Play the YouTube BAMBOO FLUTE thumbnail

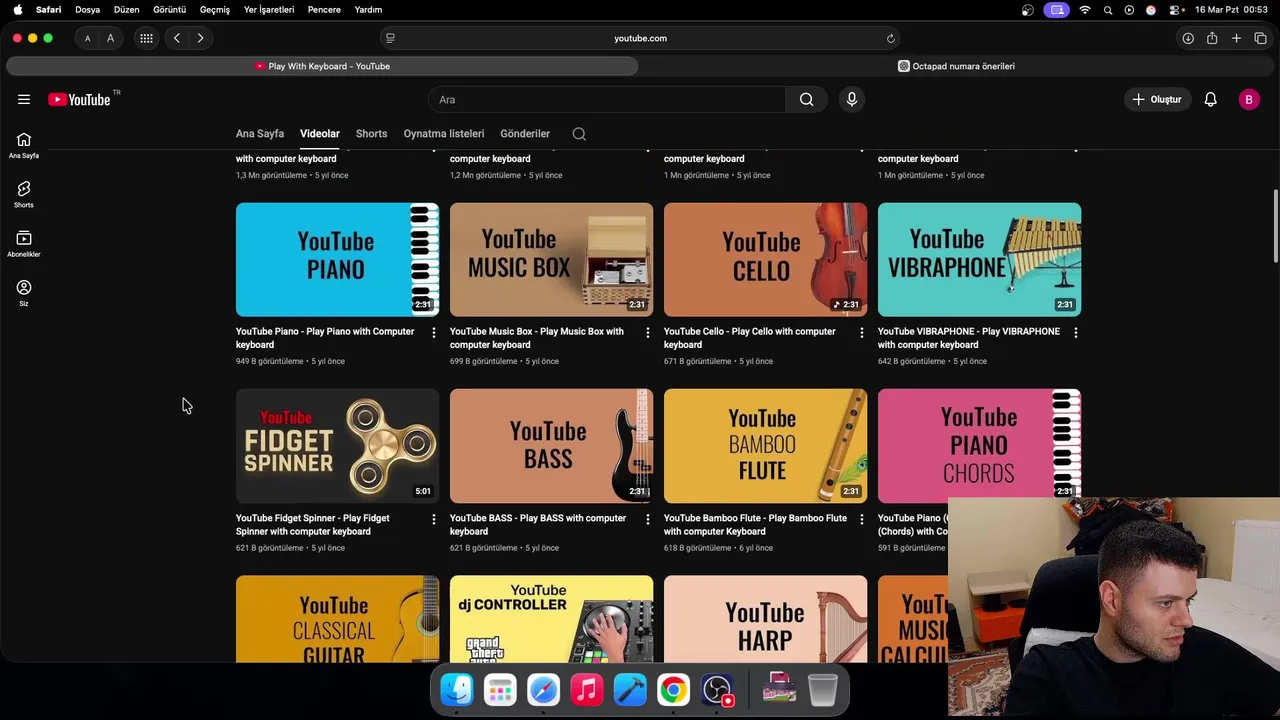tap(765, 446)
